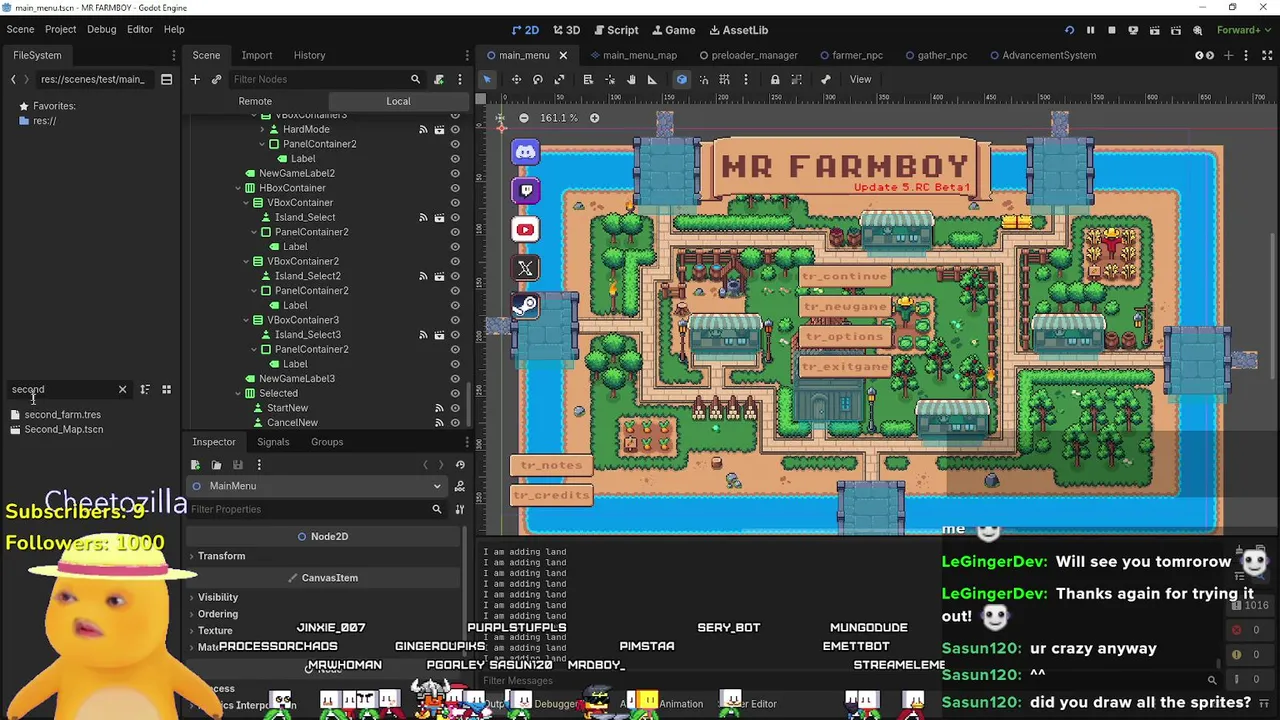Instantiate child scene link icon
Image resolution: width=1280 pixels, height=720 pixels.
point(216,79)
